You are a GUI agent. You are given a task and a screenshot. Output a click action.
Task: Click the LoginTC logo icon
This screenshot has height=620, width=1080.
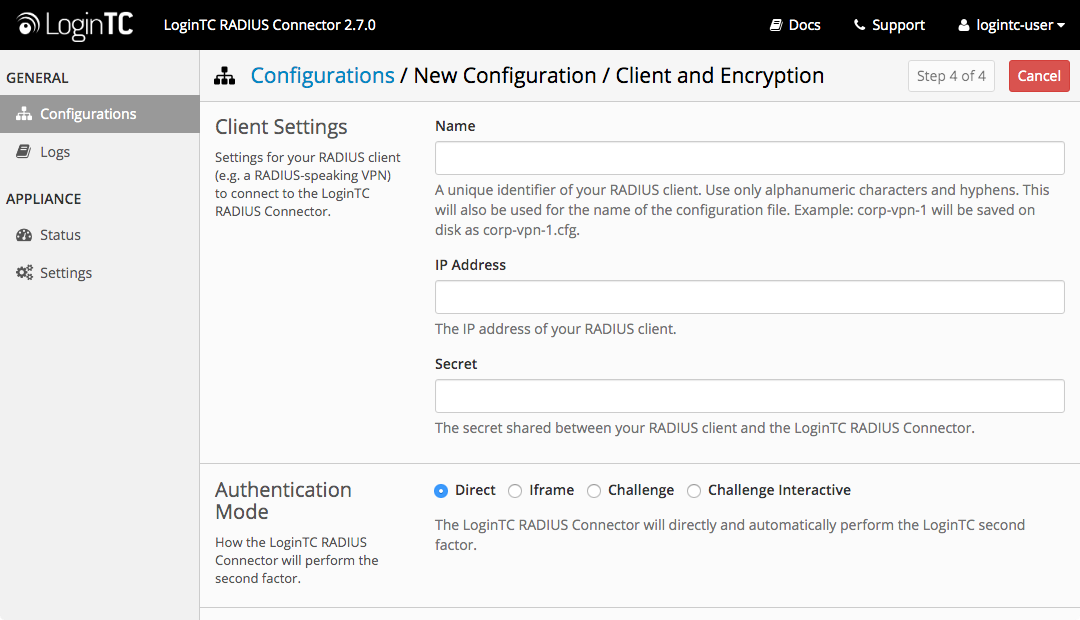pyautogui.click(x=29, y=24)
